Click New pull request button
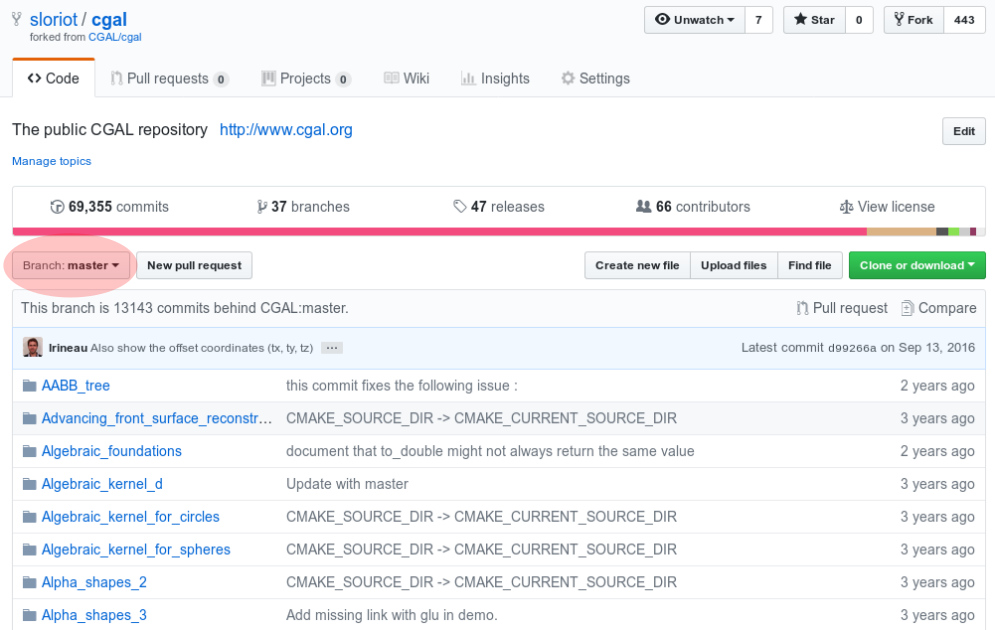Viewport: 995px width, 630px height. click(194, 265)
